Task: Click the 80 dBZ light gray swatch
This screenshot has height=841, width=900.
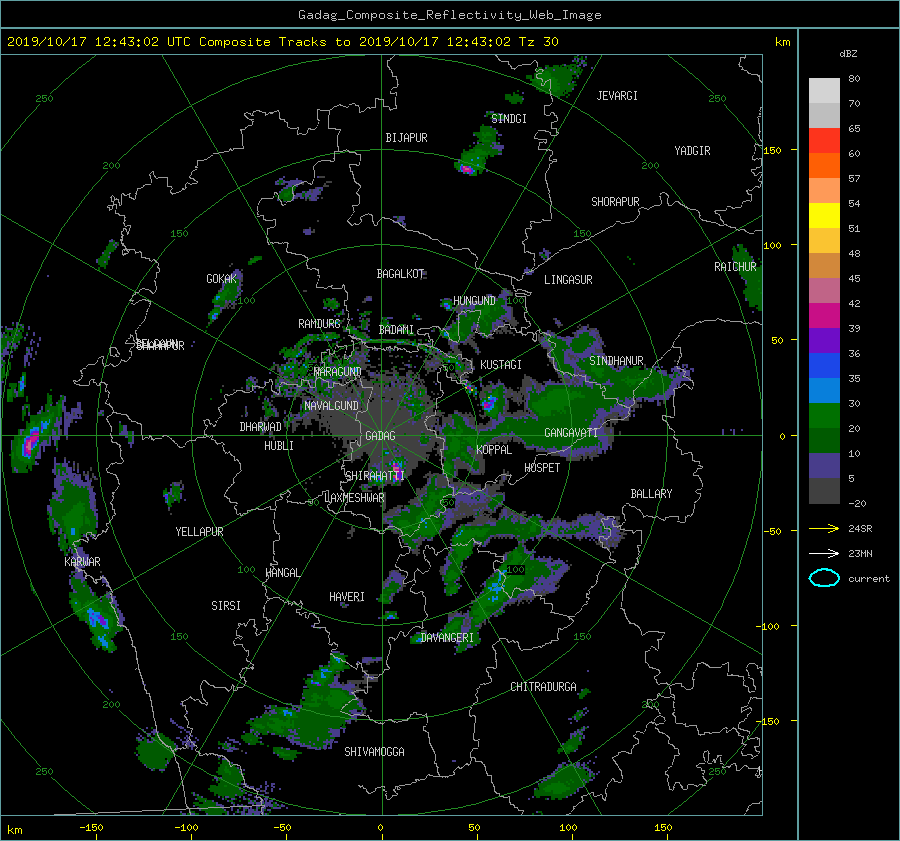Action: click(x=824, y=91)
